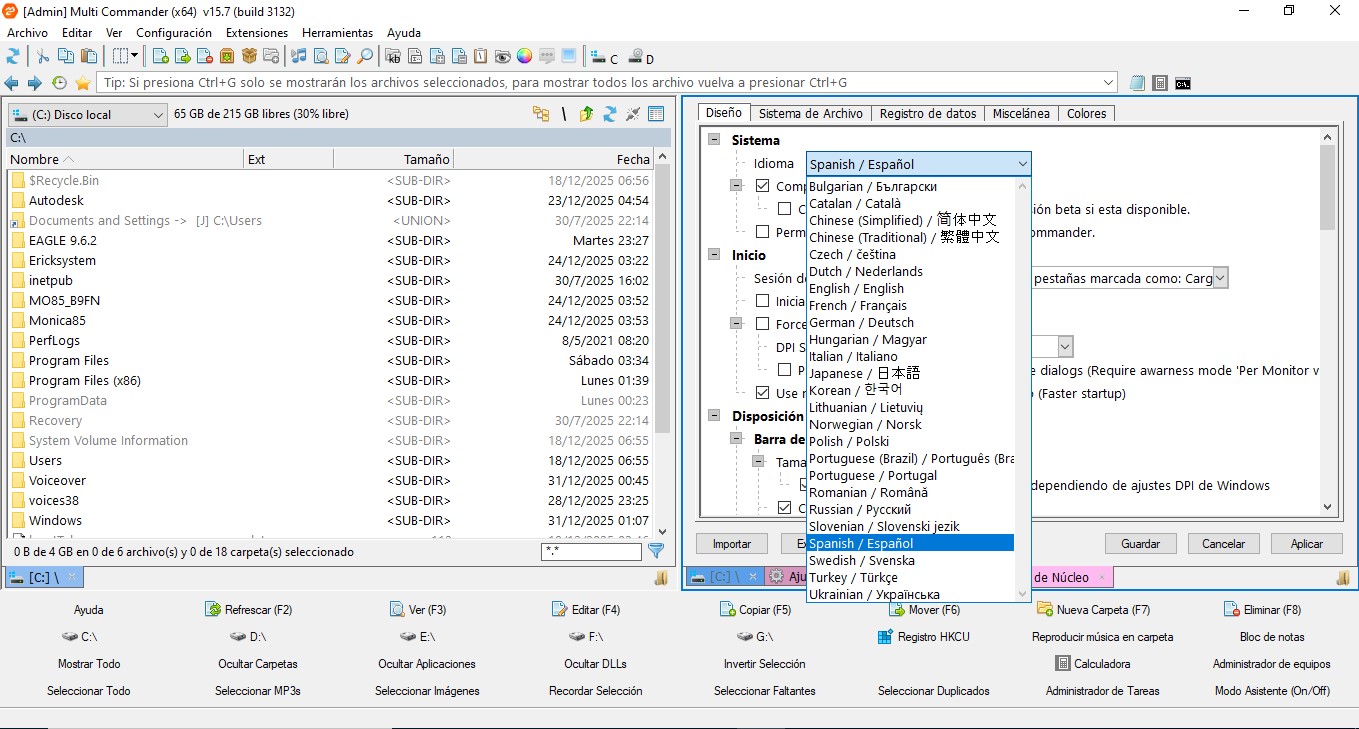
Task: Toggle the 'Use' checkbox mentioning Faster startup
Action: [x=763, y=393]
